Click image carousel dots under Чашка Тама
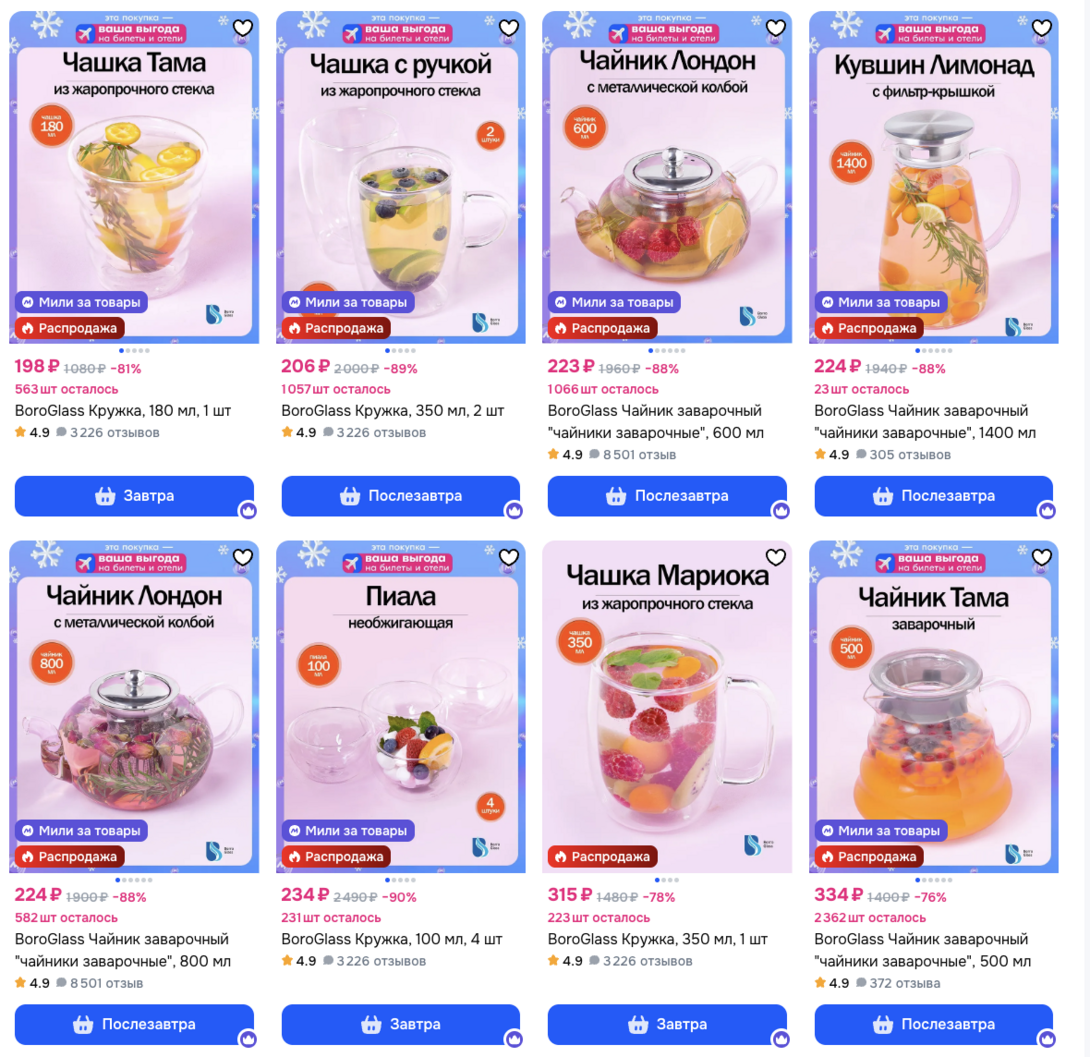The image size is (1090, 1057). 134,351
